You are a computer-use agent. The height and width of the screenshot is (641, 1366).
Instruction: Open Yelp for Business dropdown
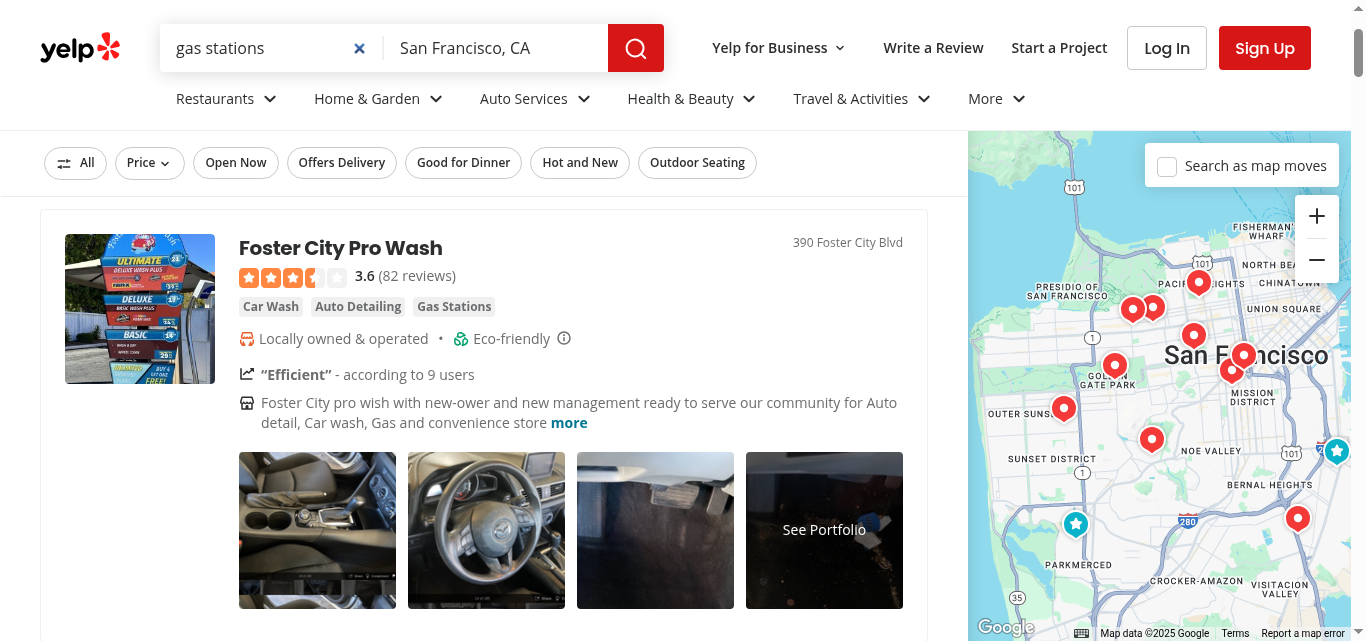click(779, 48)
